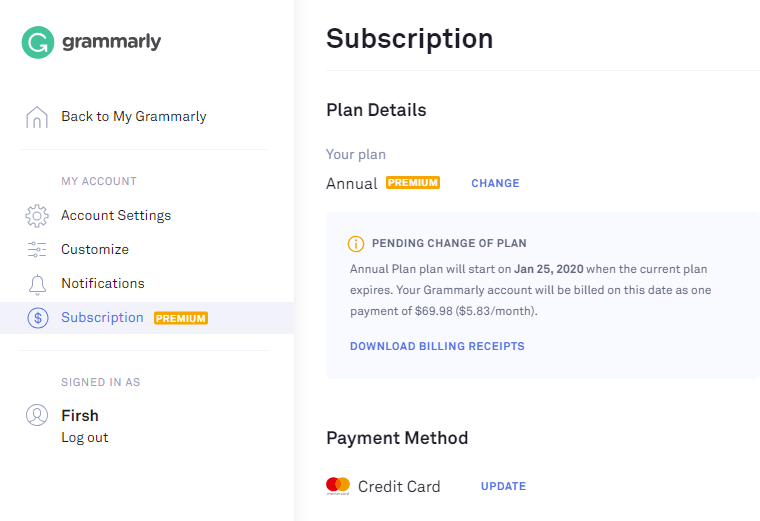Click UPDATE next to Credit Card
Image resolution: width=760 pixels, height=521 pixels.
[x=503, y=486]
